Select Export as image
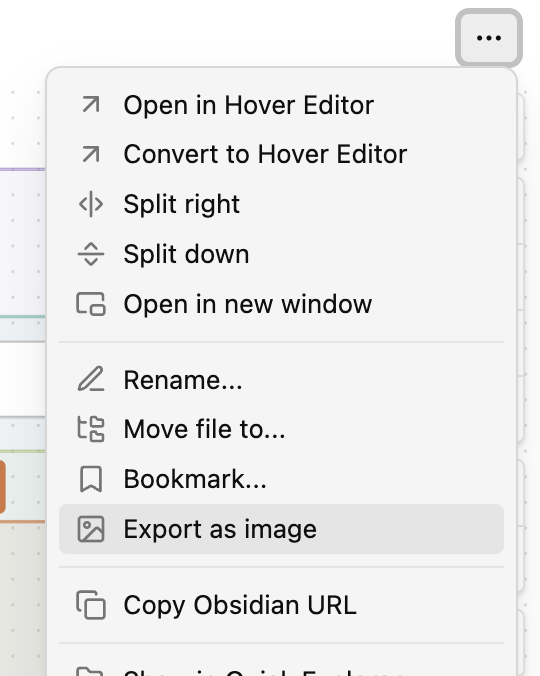The image size is (540, 676). 281,529
